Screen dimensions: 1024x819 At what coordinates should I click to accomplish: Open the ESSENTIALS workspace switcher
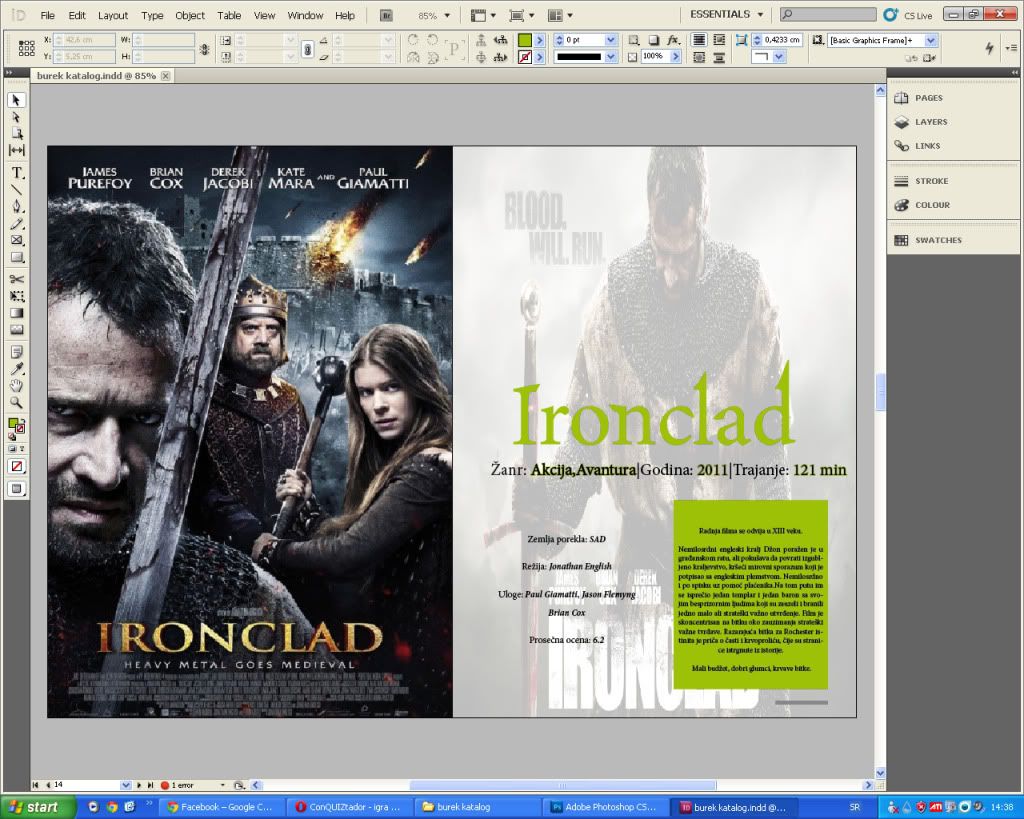(726, 14)
